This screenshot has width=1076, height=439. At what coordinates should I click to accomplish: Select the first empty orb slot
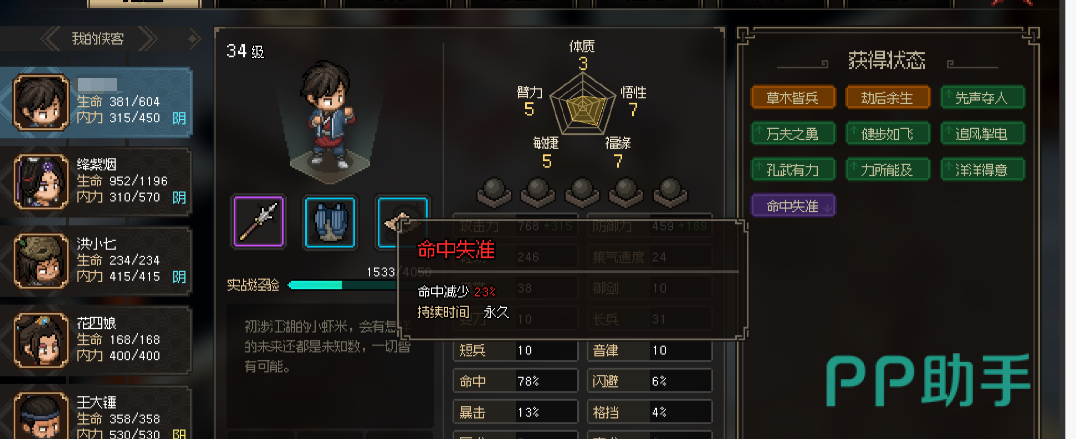coord(493,192)
